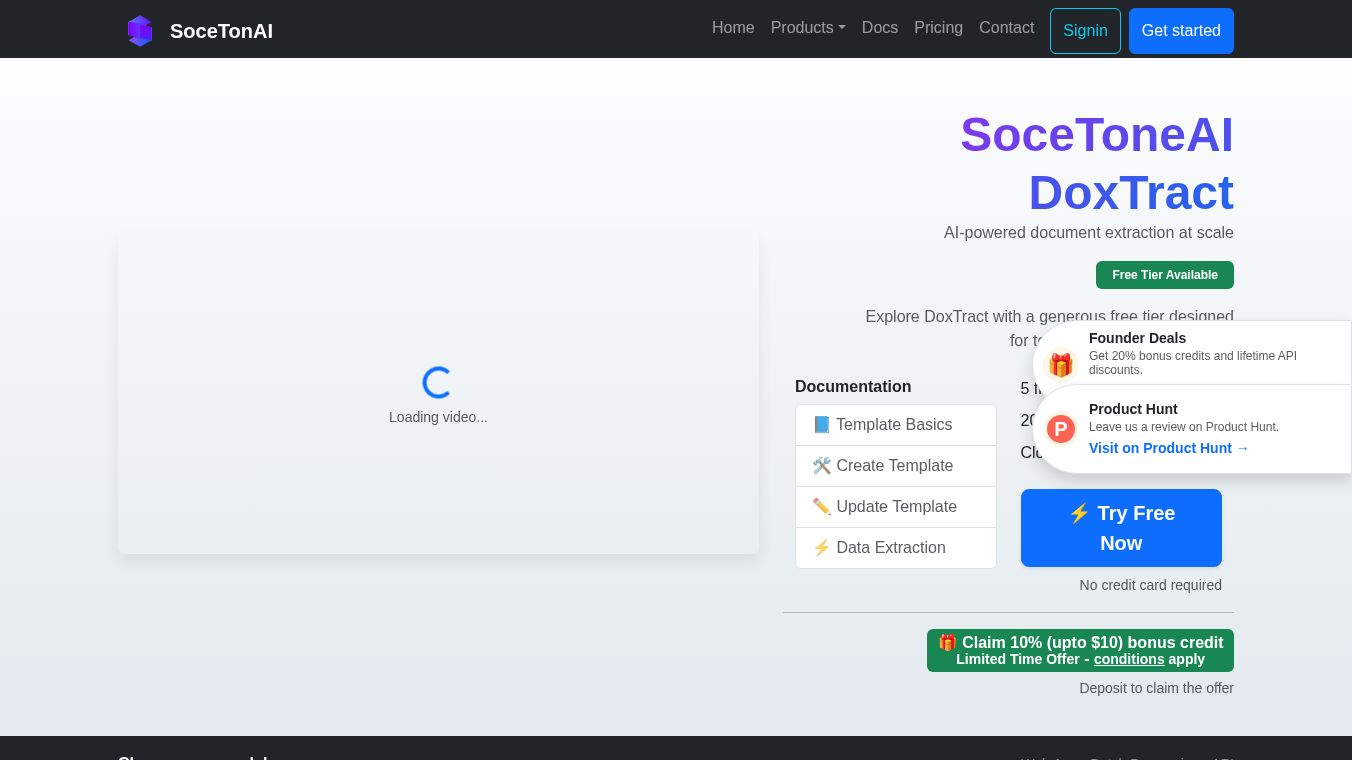Open Update Template documentation
Image resolution: width=1352 pixels, height=760 pixels.
(x=896, y=507)
